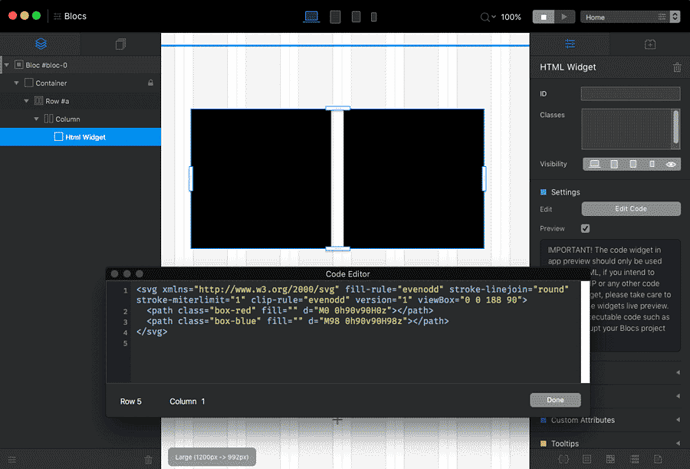The width and height of the screenshot is (690, 469).
Task: Toggle the Preview checkbox in Settings
Action: (x=585, y=227)
